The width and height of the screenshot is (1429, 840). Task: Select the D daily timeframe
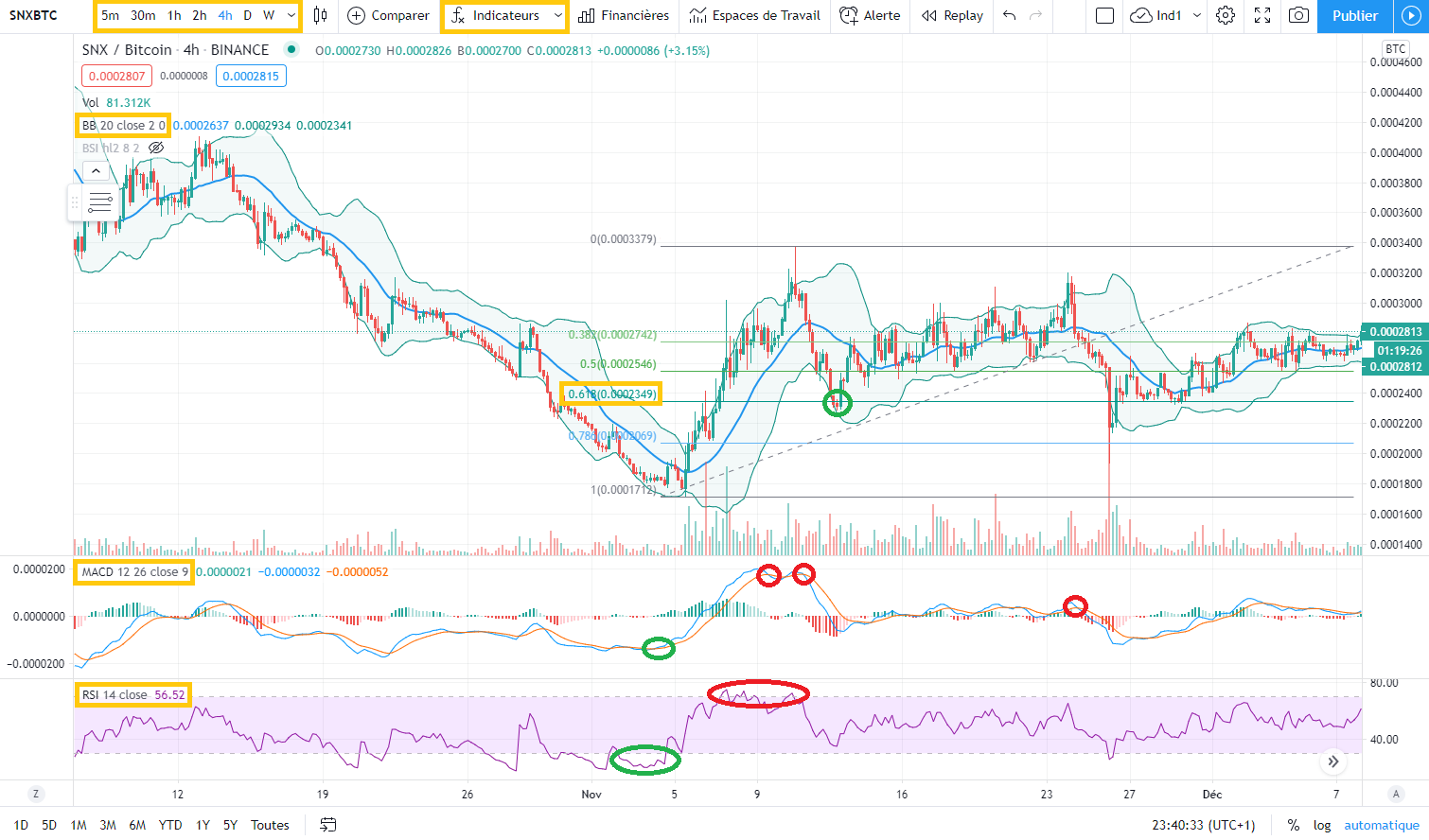click(x=248, y=15)
